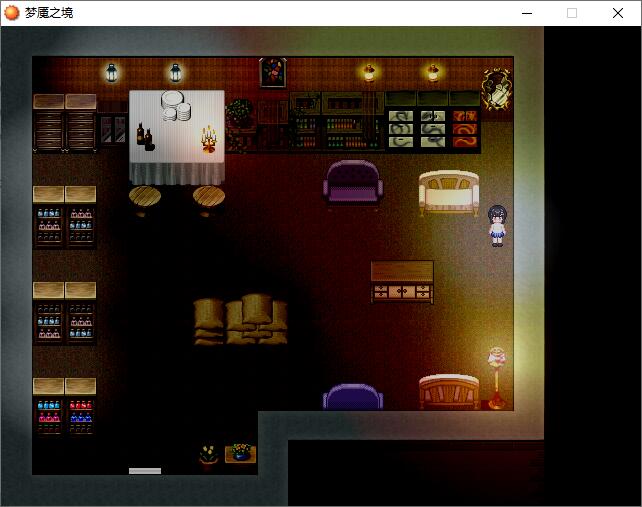Click the orange sun icon in title bar

(x=11, y=13)
